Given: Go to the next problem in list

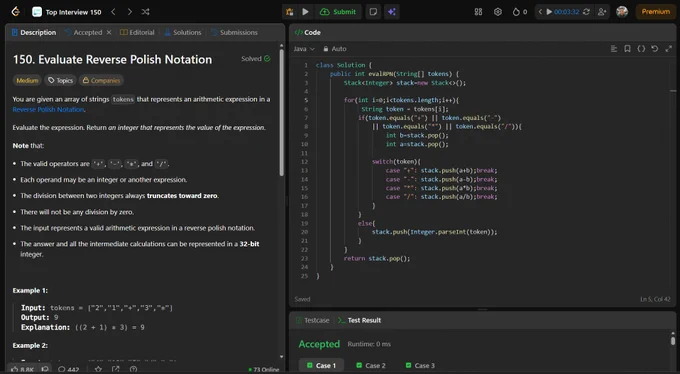Looking at the screenshot, I should click(x=129, y=12).
